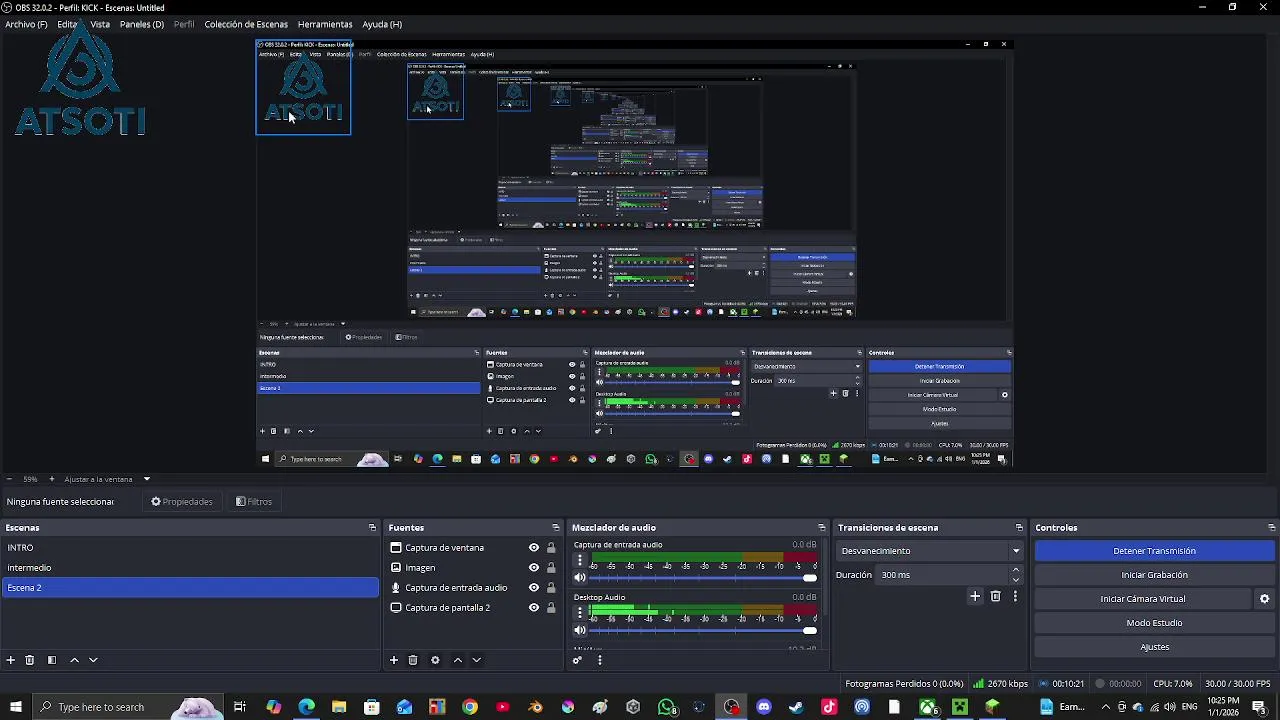This screenshot has height=720, width=1280.
Task: Hide Captura de pantalla 2 source
Action: point(534,608)
